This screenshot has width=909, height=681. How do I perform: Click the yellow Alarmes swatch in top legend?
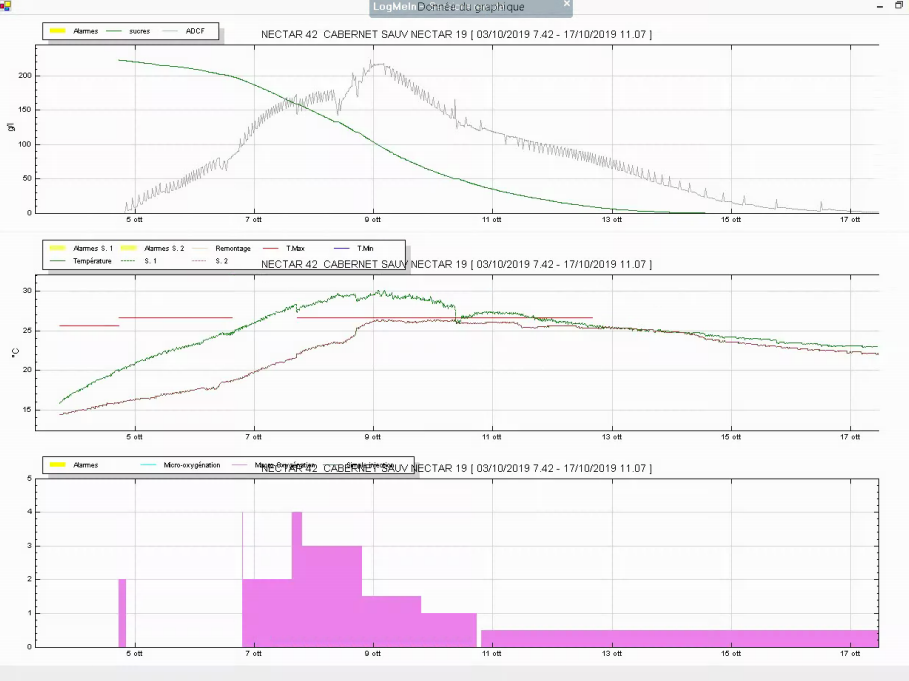[58, 31]
